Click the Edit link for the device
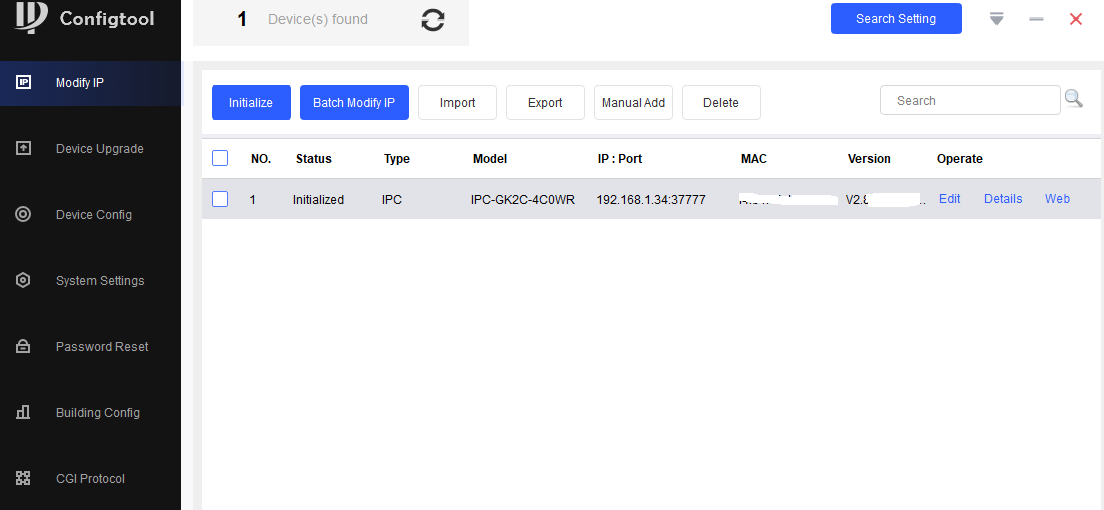 pyautogui.click(x=949, y=199)
